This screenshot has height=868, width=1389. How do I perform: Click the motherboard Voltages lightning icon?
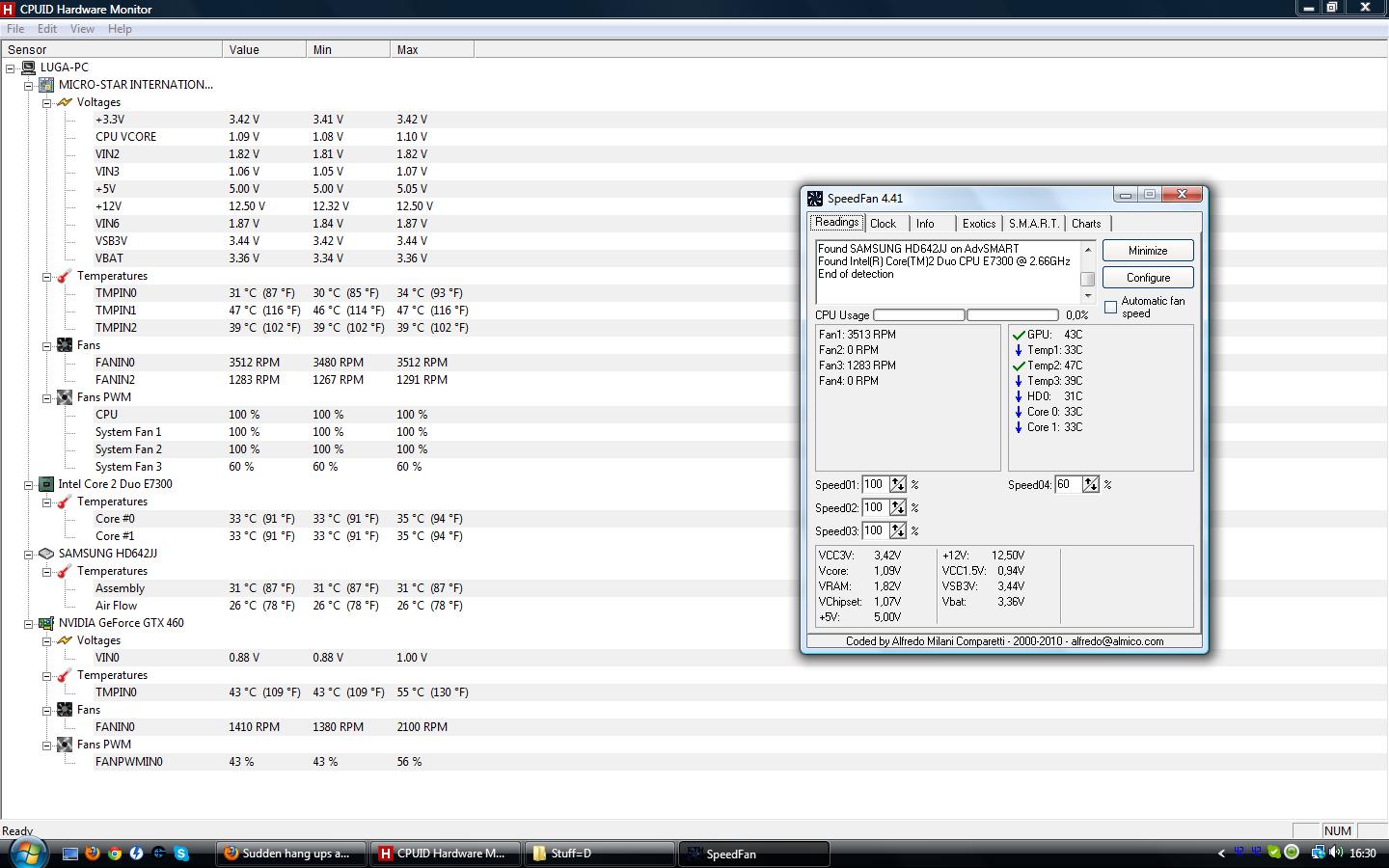tap(65, 102)
